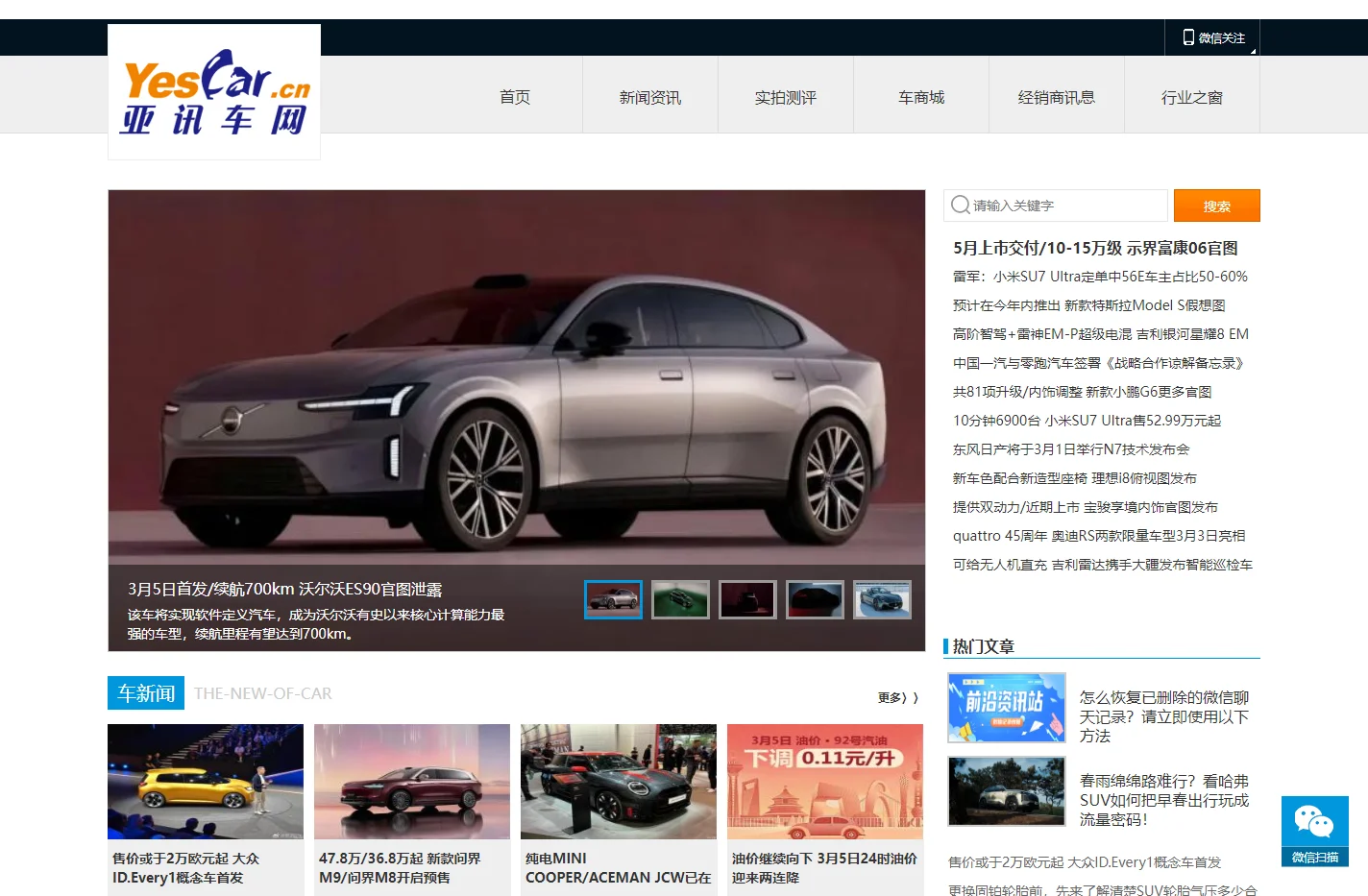Open news title 47.8万/36.8万起 新款问界M9/问界M8开启预售
Viewport: 1368px width, 896px height.
click(400, 868)
